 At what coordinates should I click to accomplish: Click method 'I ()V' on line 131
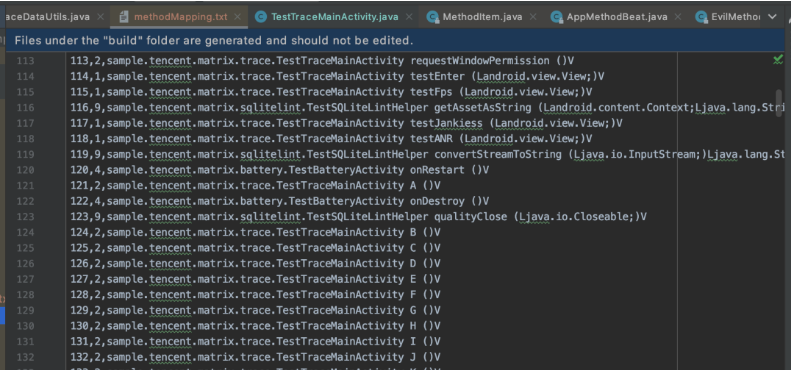(425, 342)
